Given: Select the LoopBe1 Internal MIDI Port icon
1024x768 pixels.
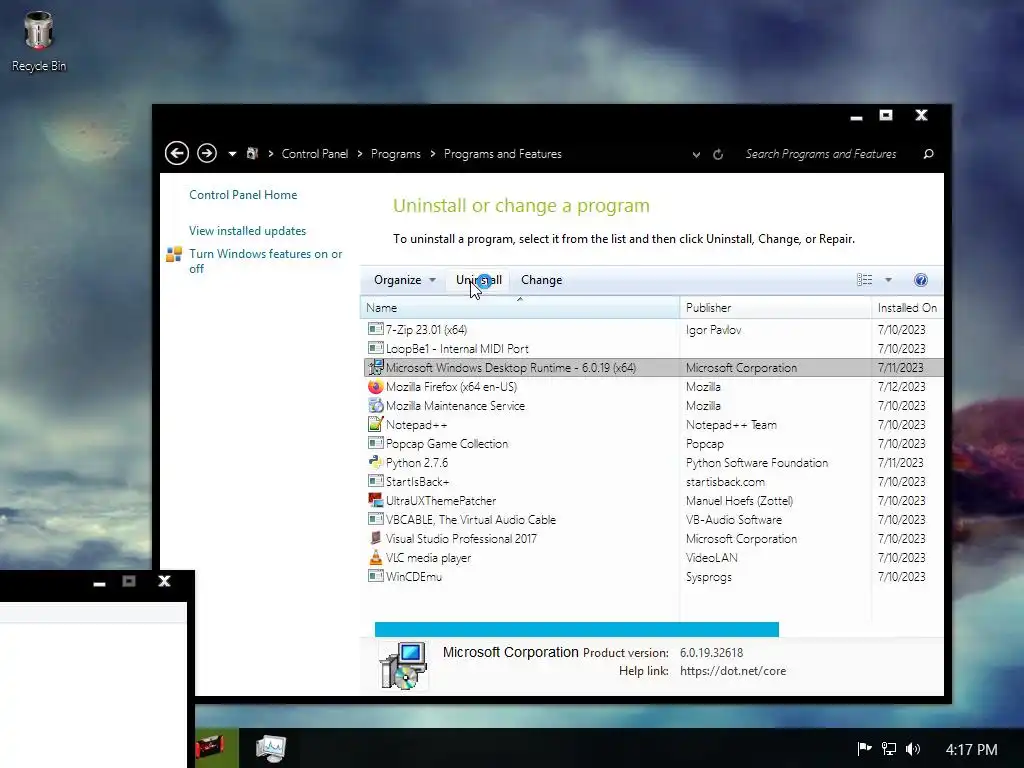Looking at the screenshot, I should 376,348.
